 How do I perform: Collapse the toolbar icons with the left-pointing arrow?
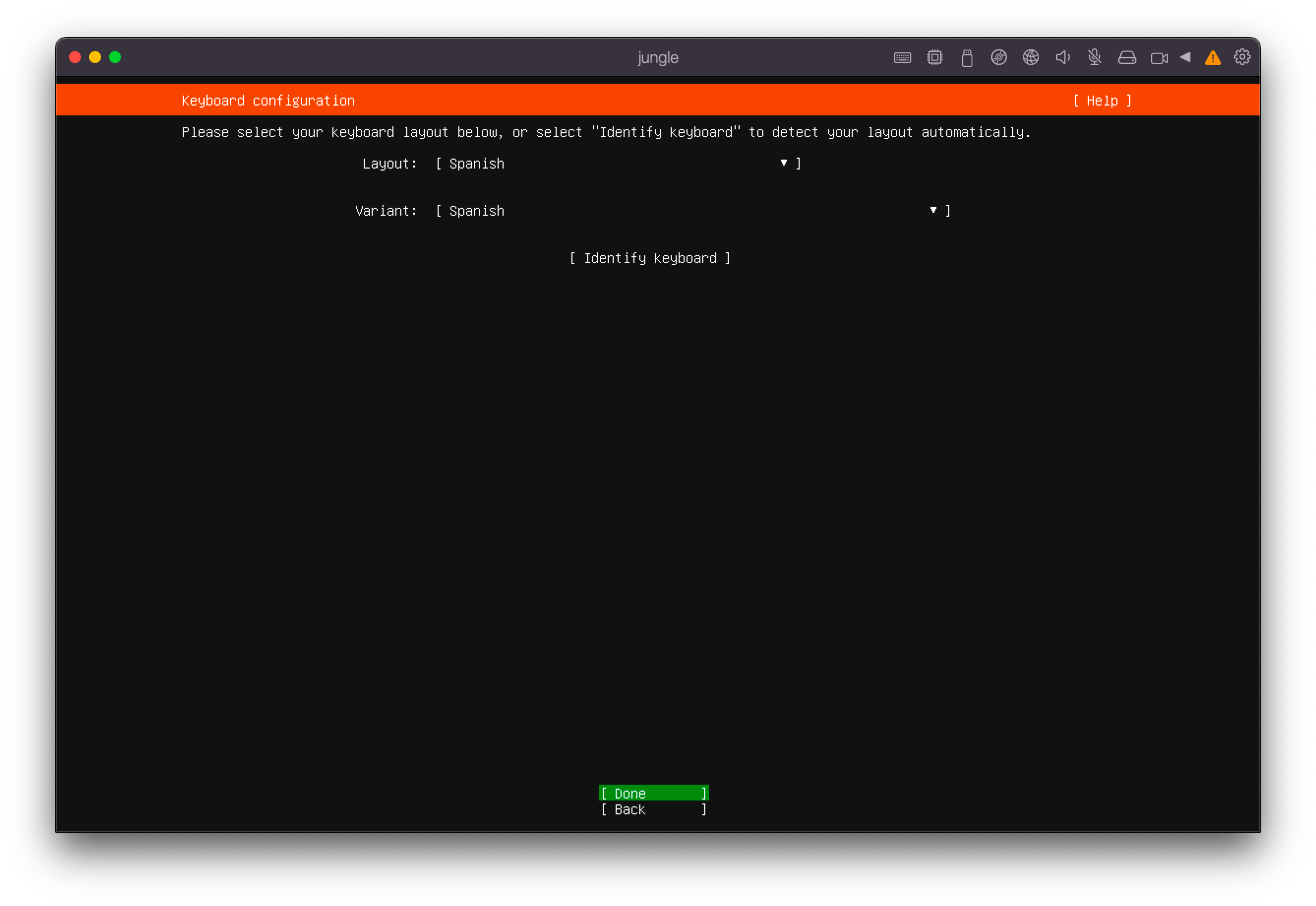point(1185,57)
